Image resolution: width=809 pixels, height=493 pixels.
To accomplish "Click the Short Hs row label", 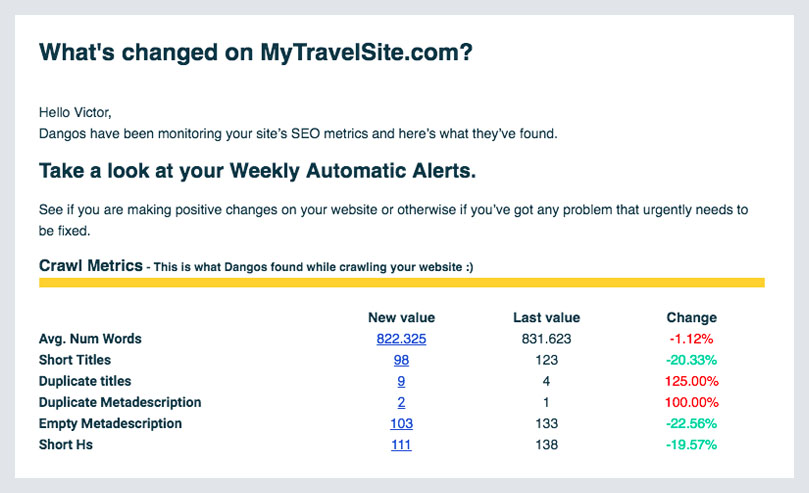I will pos(66,445).
